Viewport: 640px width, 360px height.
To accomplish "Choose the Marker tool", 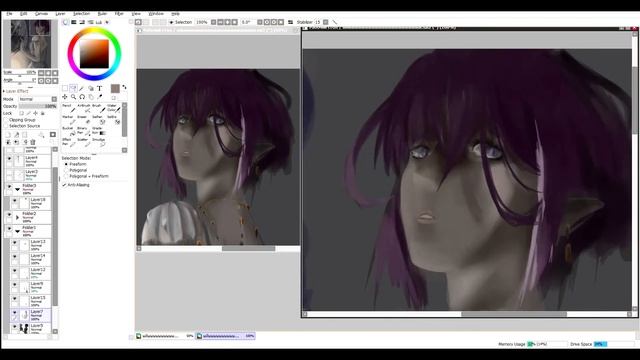I will tap(68, 120).
